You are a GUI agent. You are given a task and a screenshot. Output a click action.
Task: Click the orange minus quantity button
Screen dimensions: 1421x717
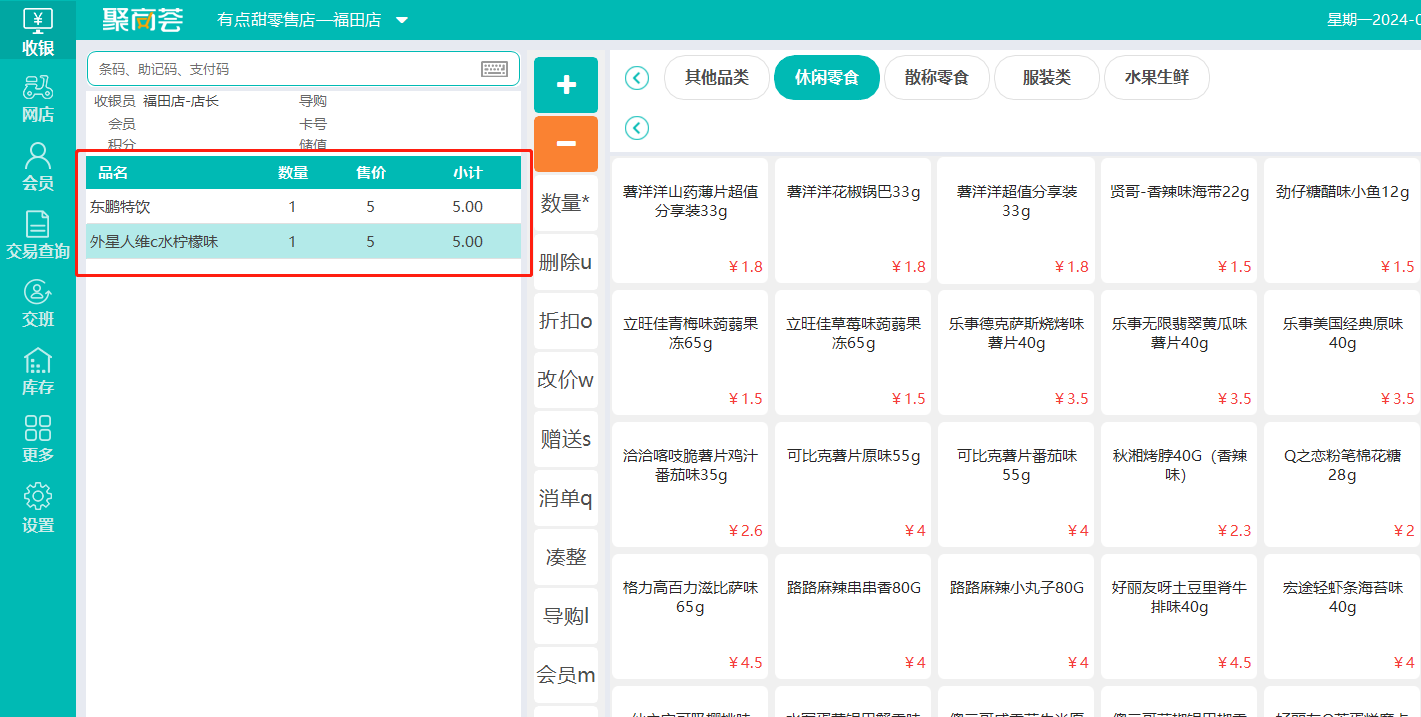click(x=566, y=144)
